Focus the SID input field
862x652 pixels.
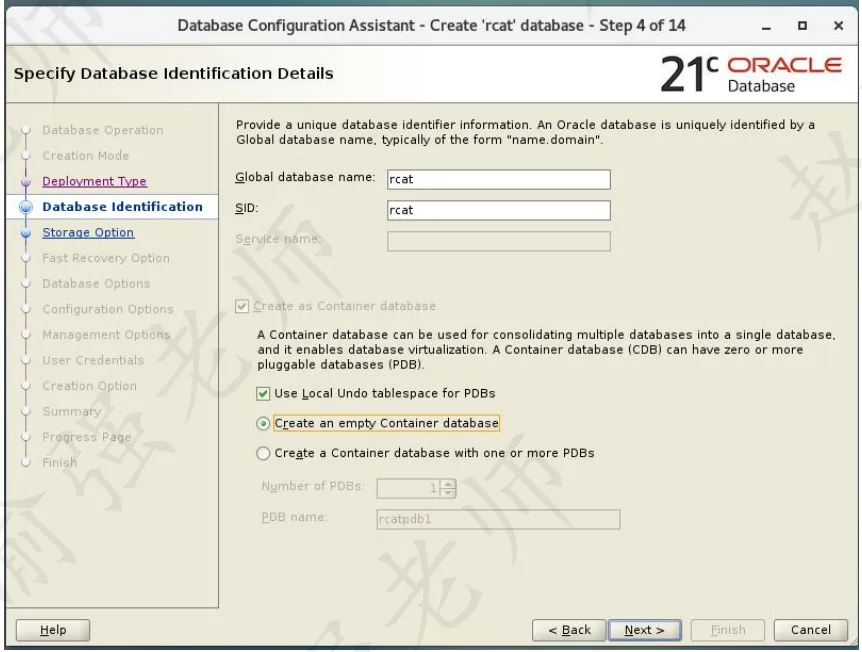coord(499,210)
